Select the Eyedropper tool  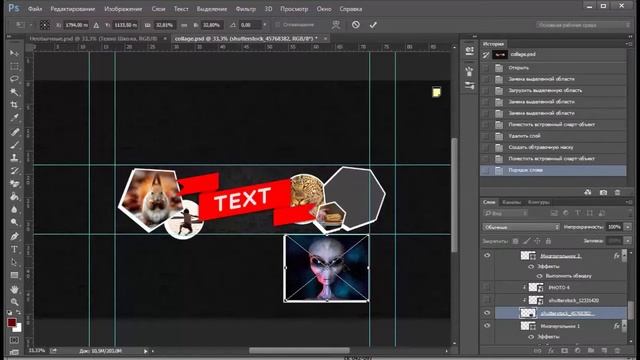[x=14, y=118]
